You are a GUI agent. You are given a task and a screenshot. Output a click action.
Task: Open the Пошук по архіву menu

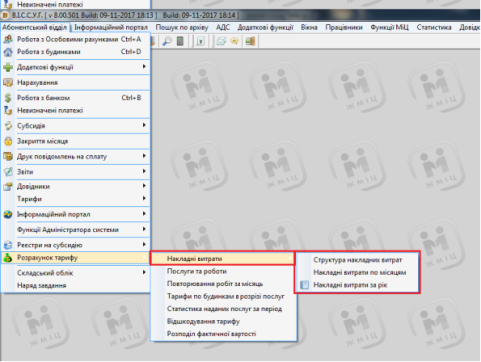pos(182,27)
